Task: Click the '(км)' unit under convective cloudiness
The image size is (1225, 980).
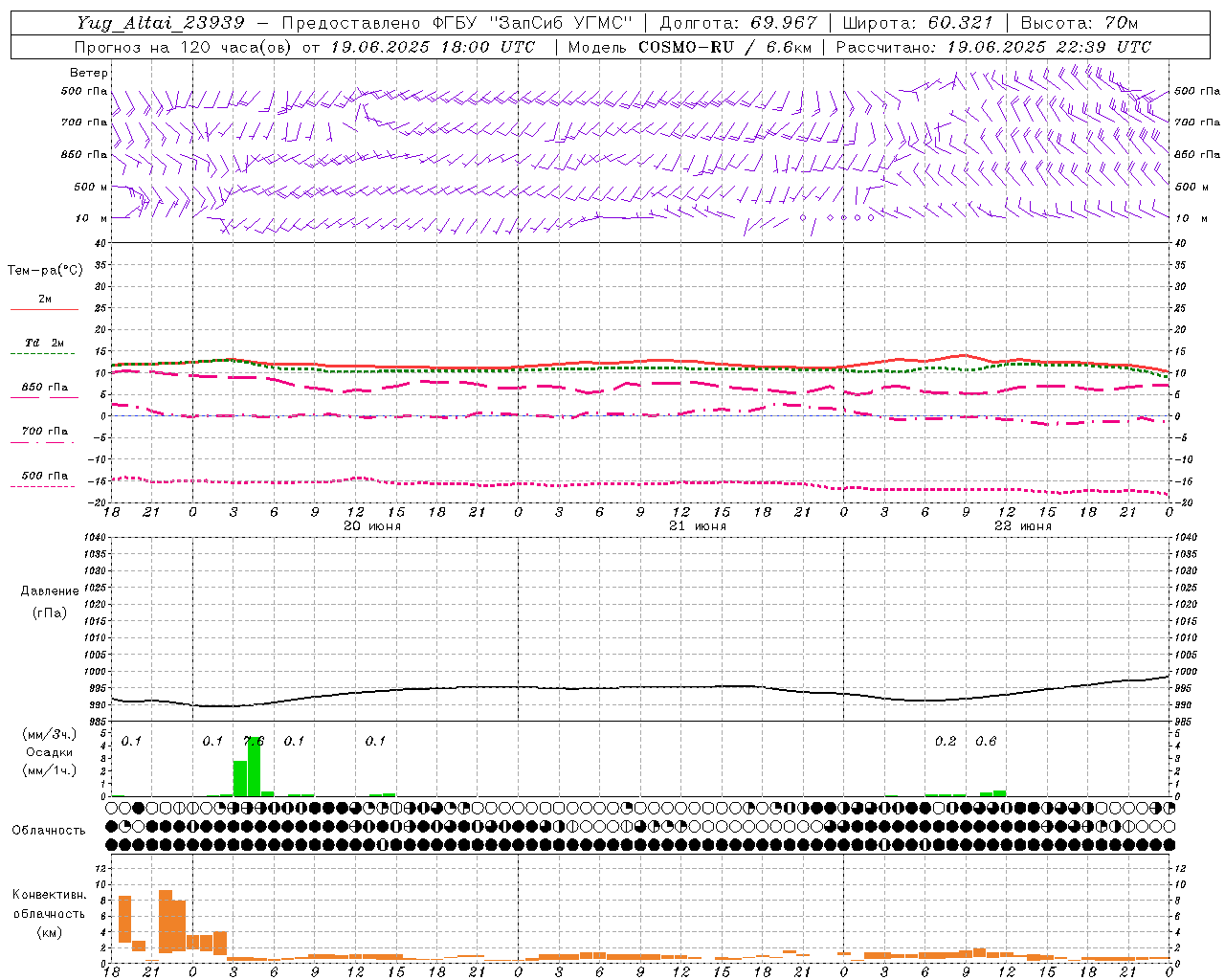Action: pos(50,932)
